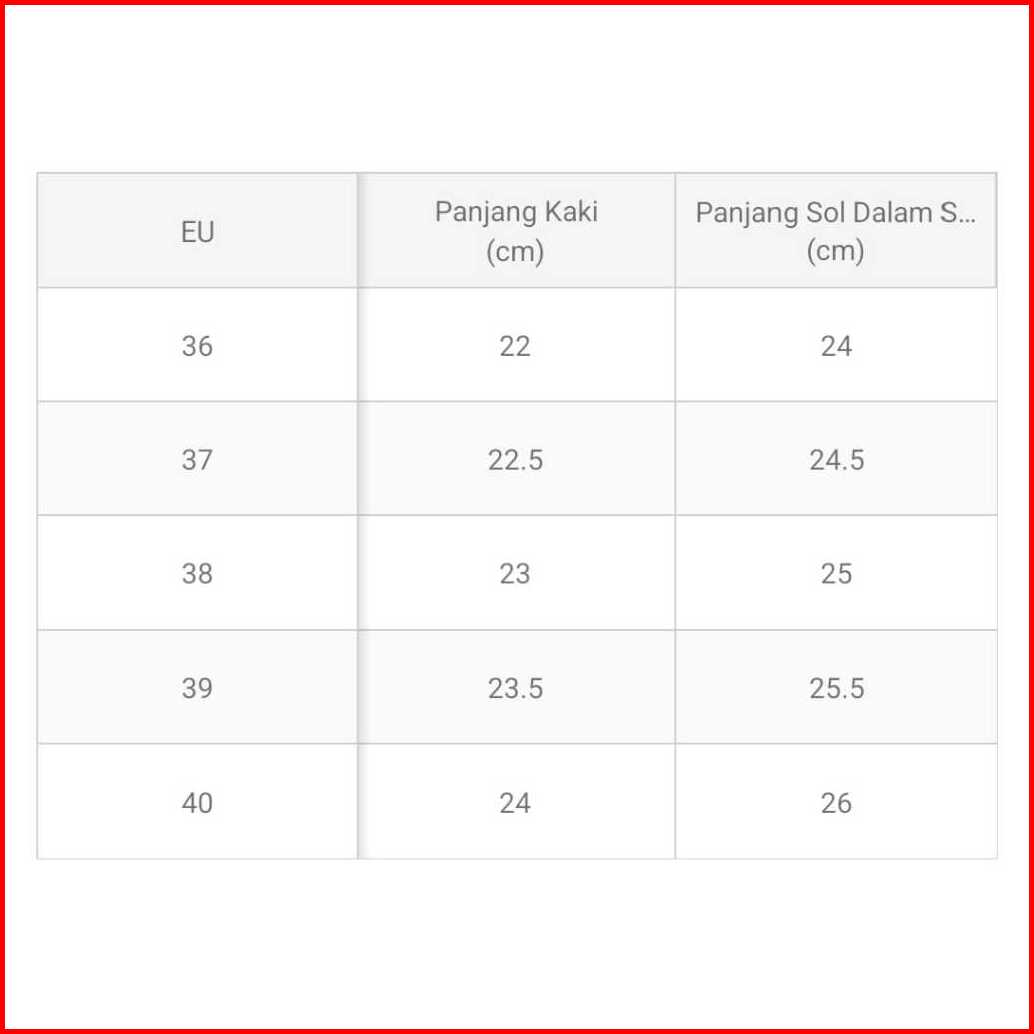
Task: Select the EU size 36 cell
Action: pos(197,346)
